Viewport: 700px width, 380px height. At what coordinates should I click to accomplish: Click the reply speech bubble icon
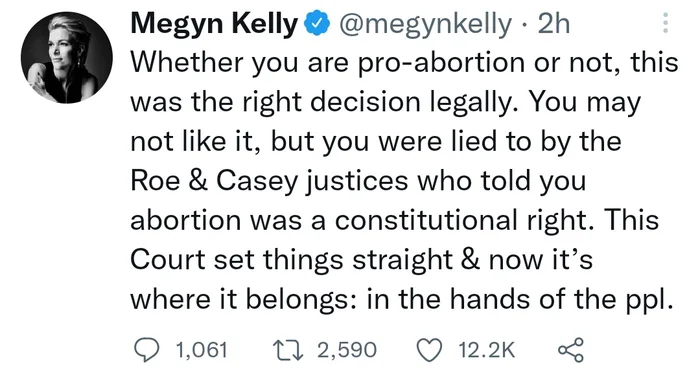[146, 350]
